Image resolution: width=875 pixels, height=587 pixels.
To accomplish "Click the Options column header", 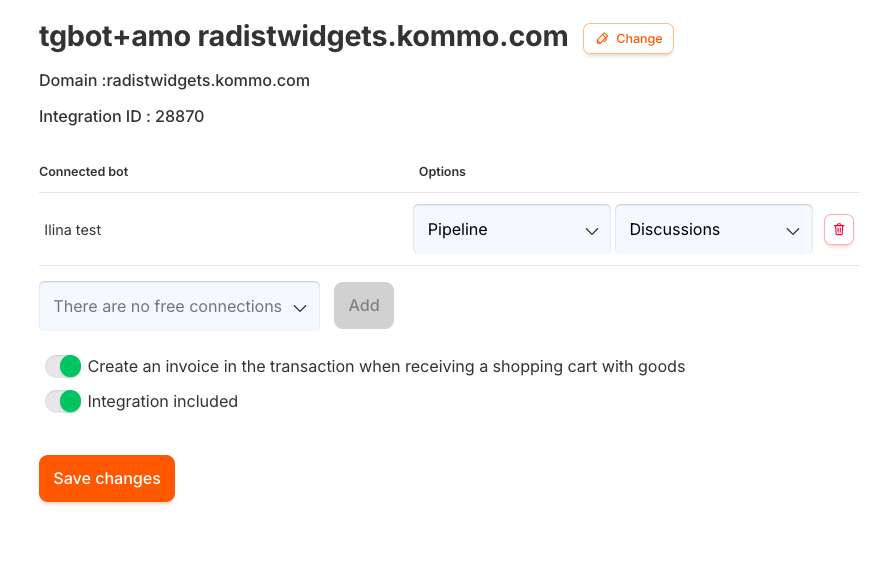I will pos(442,171).
